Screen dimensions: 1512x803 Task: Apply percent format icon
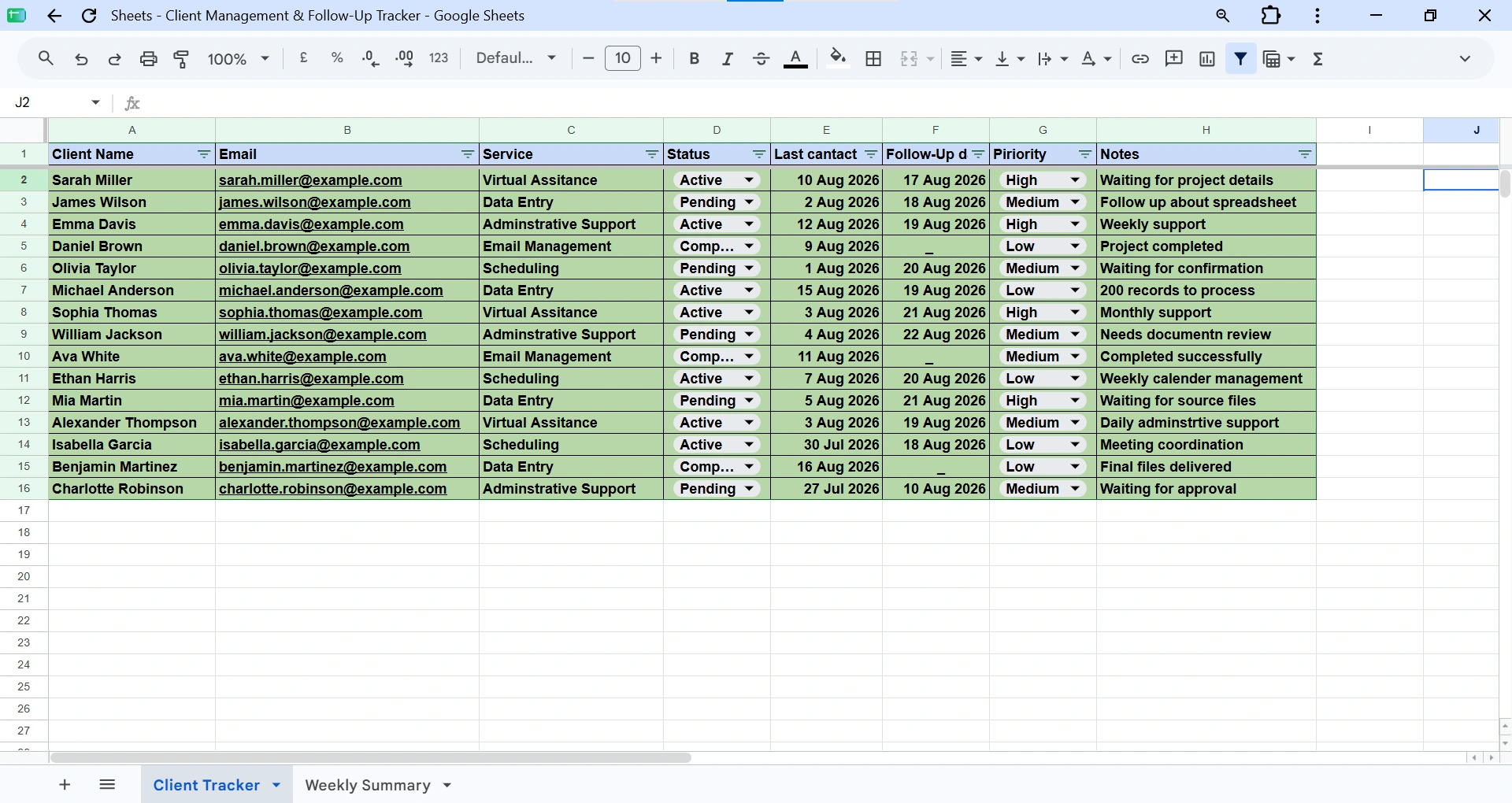click(x=337, y=57)
